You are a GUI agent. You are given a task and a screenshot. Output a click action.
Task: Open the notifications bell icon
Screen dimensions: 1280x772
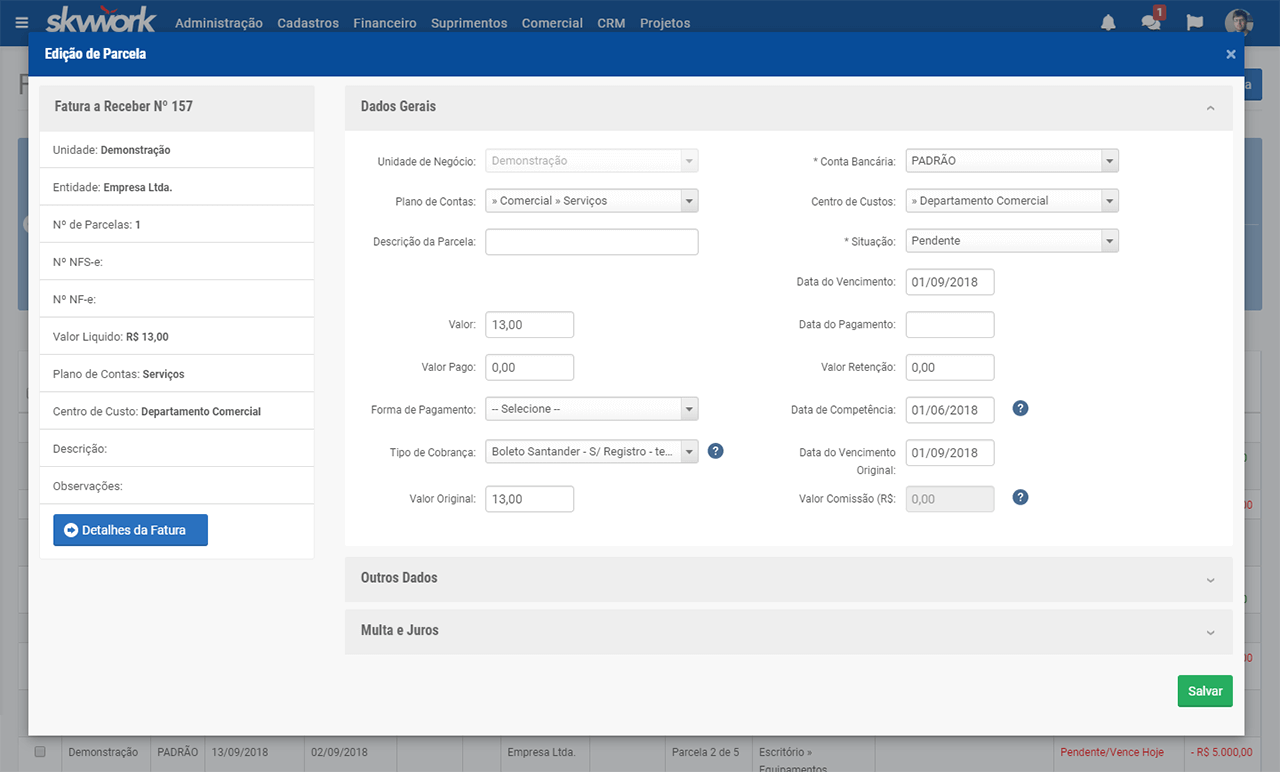coord(1108,22)
